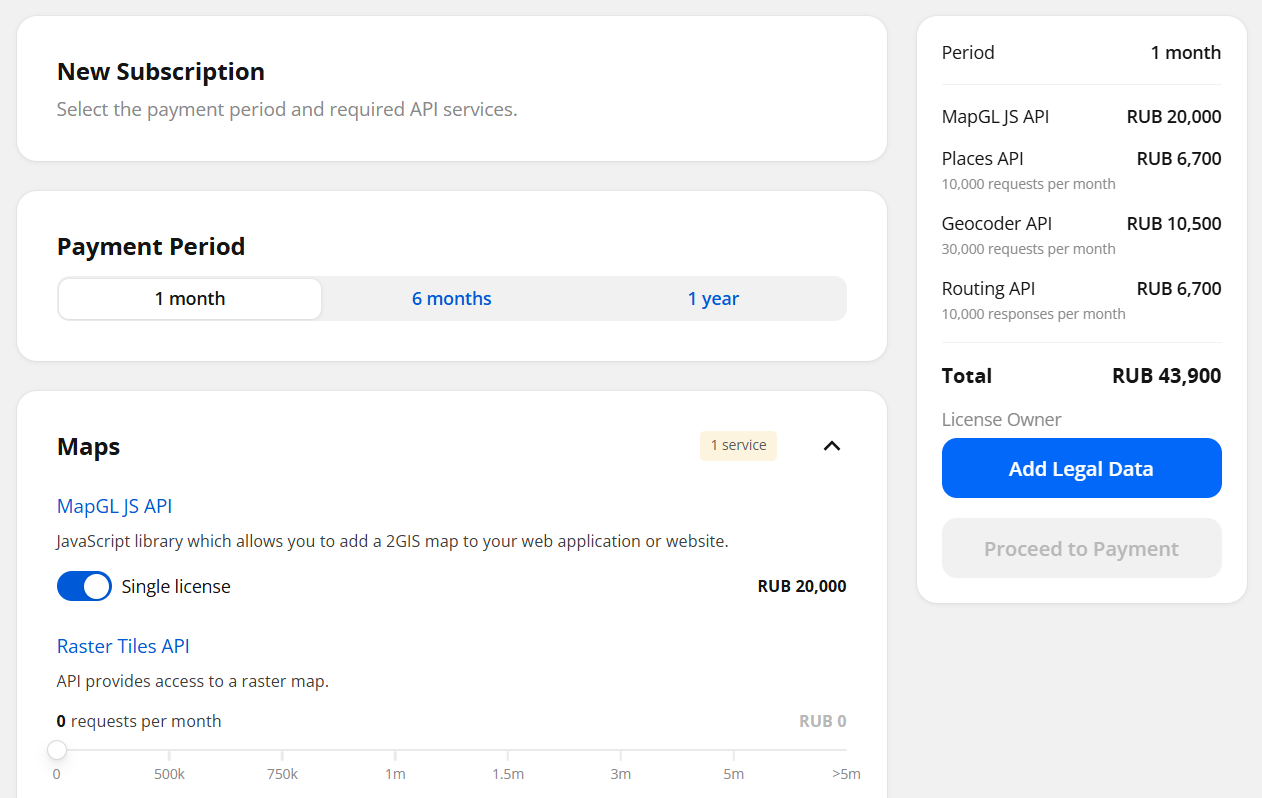Image resolution: width=1262 pixels, height=798 pixels.
Task: Choose the 1 year payment period
Action: (x=713, y=299)
